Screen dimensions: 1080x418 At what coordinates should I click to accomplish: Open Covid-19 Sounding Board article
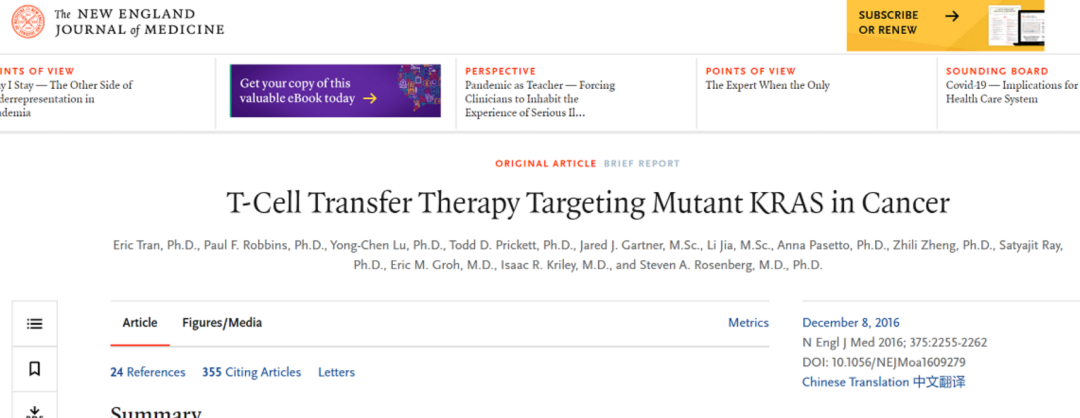pyautogui.click(x=1012, y=92)
